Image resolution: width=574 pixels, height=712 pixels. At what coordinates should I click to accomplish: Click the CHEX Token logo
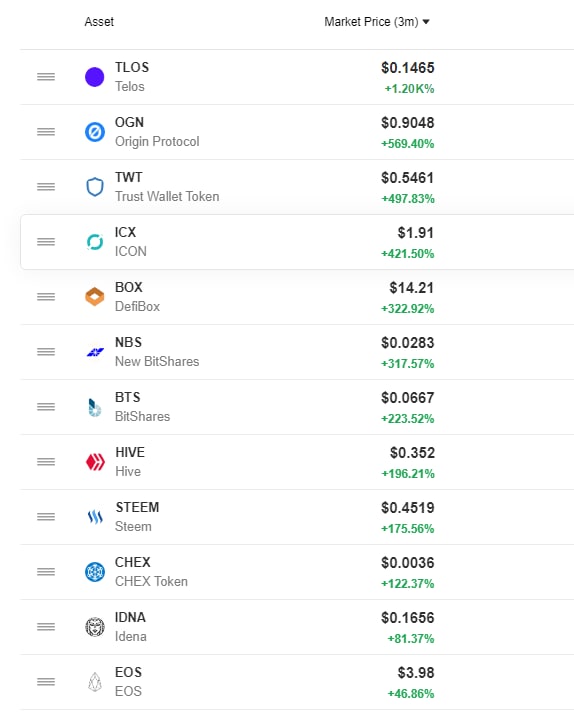(94, 572)
